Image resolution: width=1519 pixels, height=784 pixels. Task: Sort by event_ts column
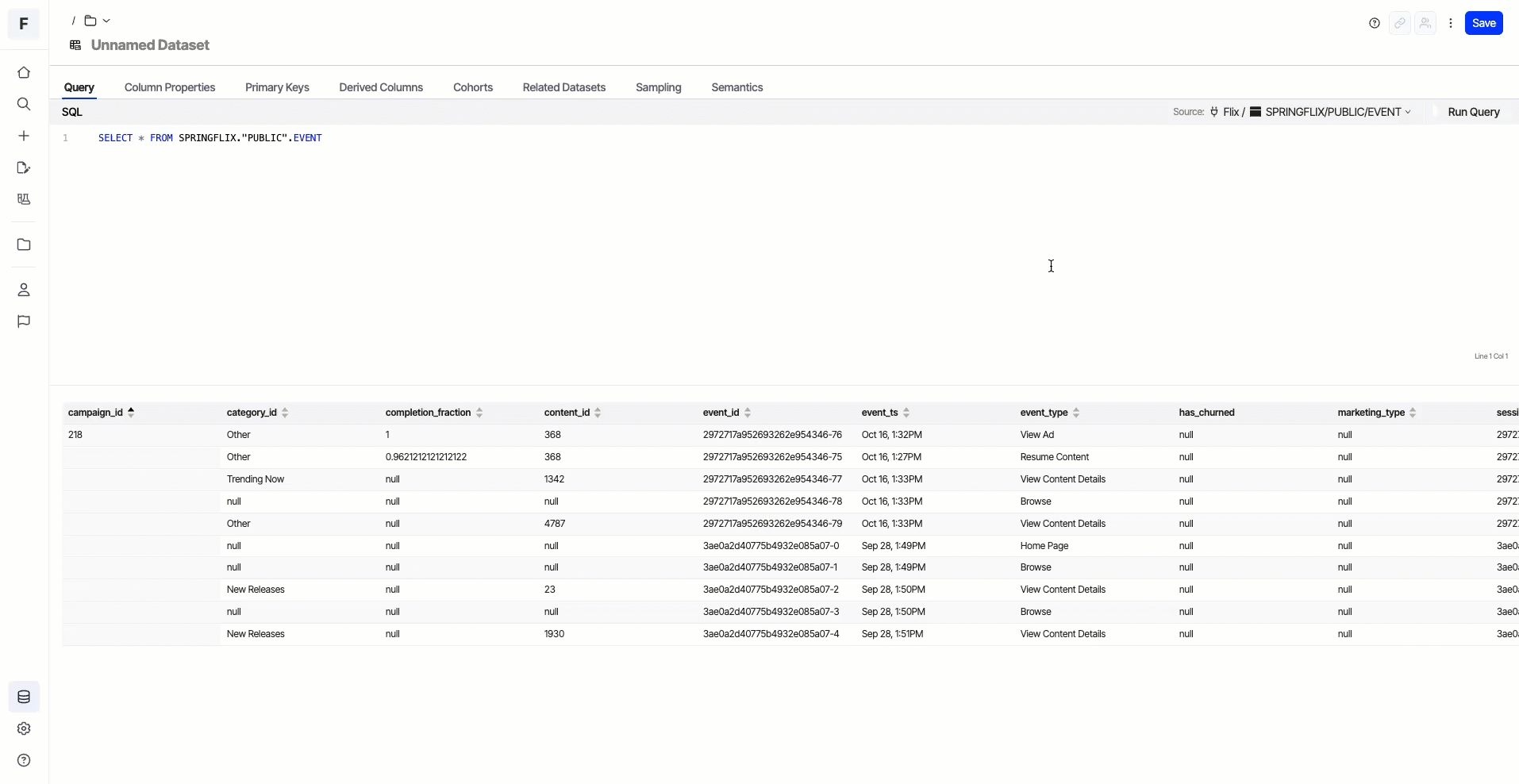[906, 413]
